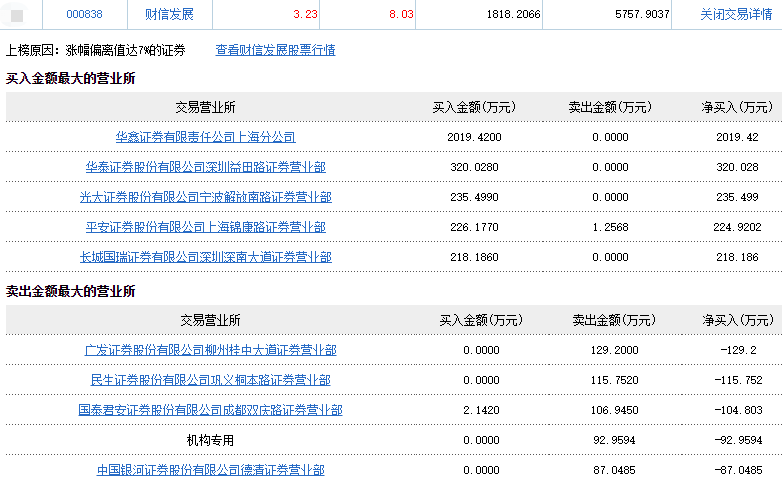Click the 机构专用 row name
The height and width of the screenshot is (483, 782).
click(x=210, y=440)
